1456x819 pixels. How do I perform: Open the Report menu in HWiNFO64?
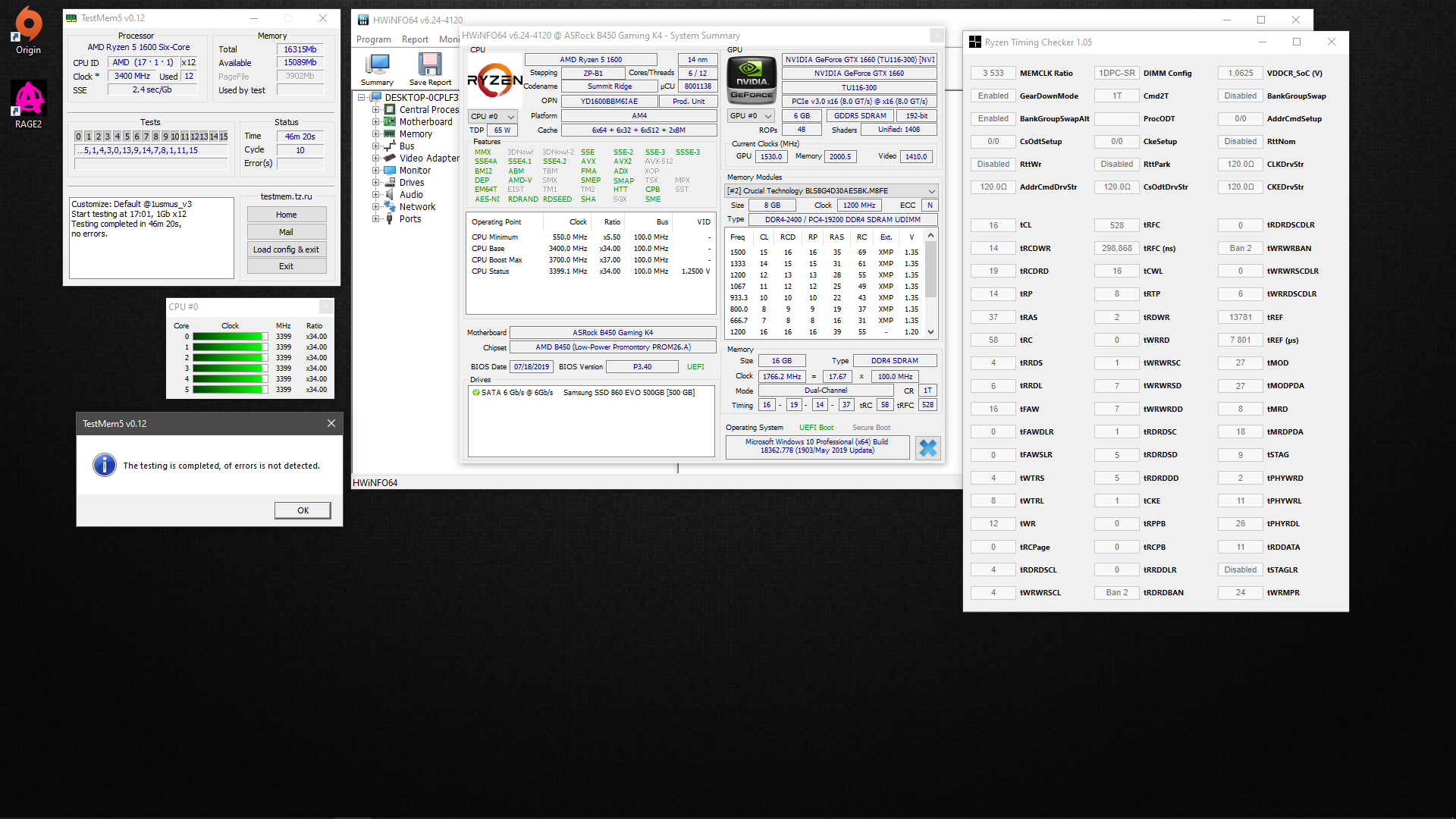click(x=415, y=39)
